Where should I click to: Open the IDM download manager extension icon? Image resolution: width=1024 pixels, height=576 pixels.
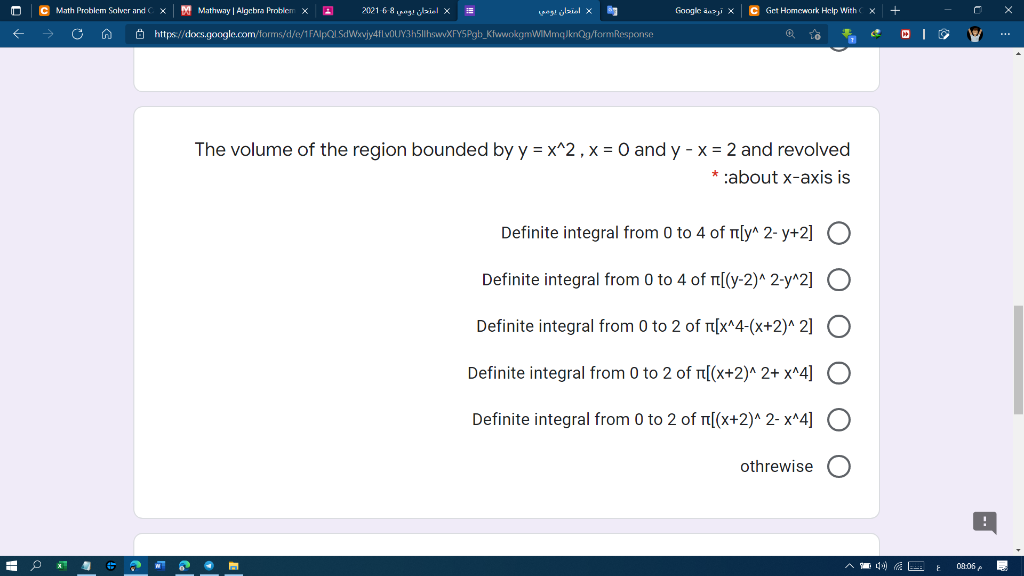click(x=876, y=34)
